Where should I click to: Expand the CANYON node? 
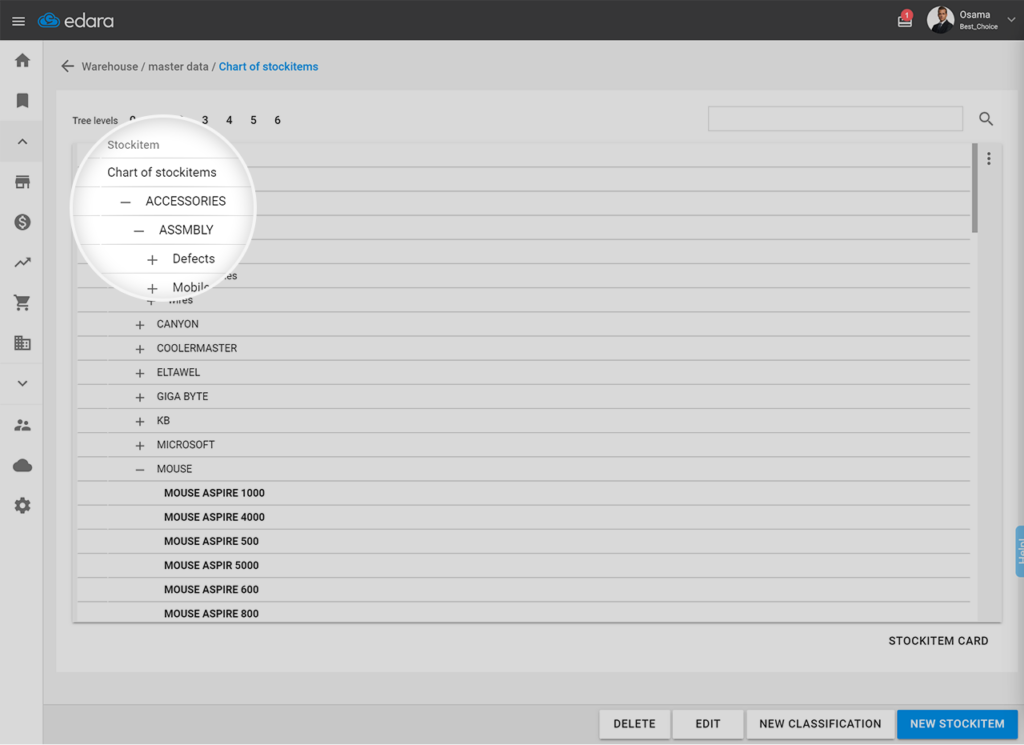[x=140, y=325]
